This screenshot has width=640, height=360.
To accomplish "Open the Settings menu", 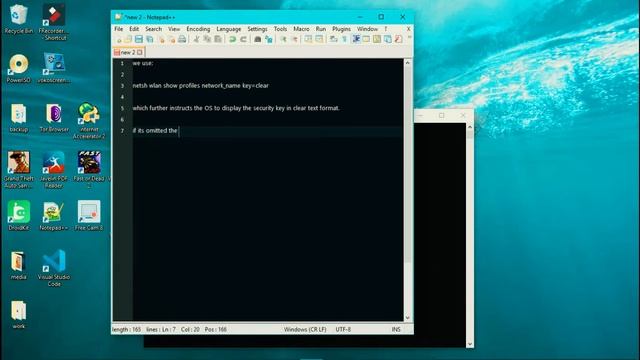I will (257, 29).
